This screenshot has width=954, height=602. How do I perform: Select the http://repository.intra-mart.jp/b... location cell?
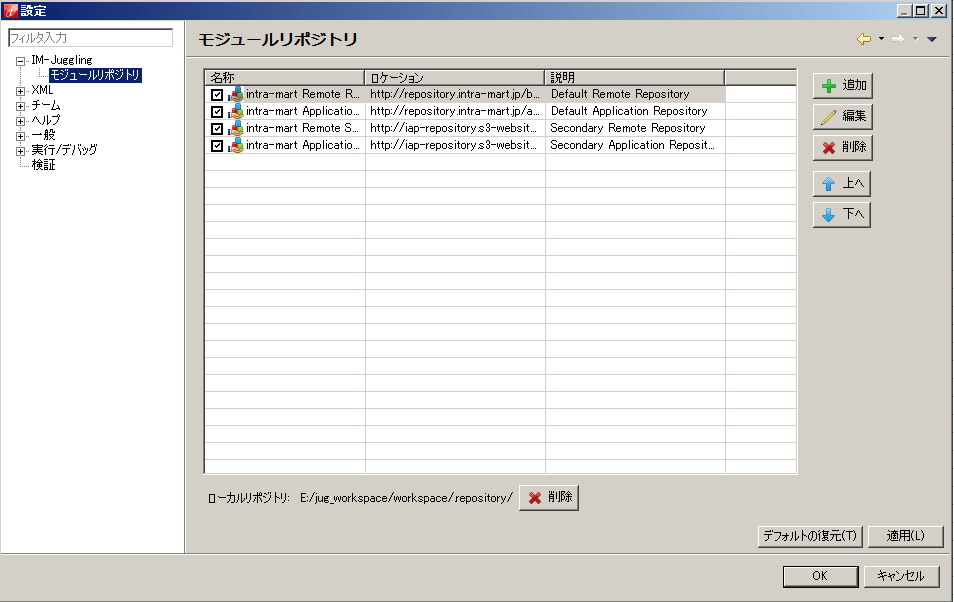[x=454, y=94]
